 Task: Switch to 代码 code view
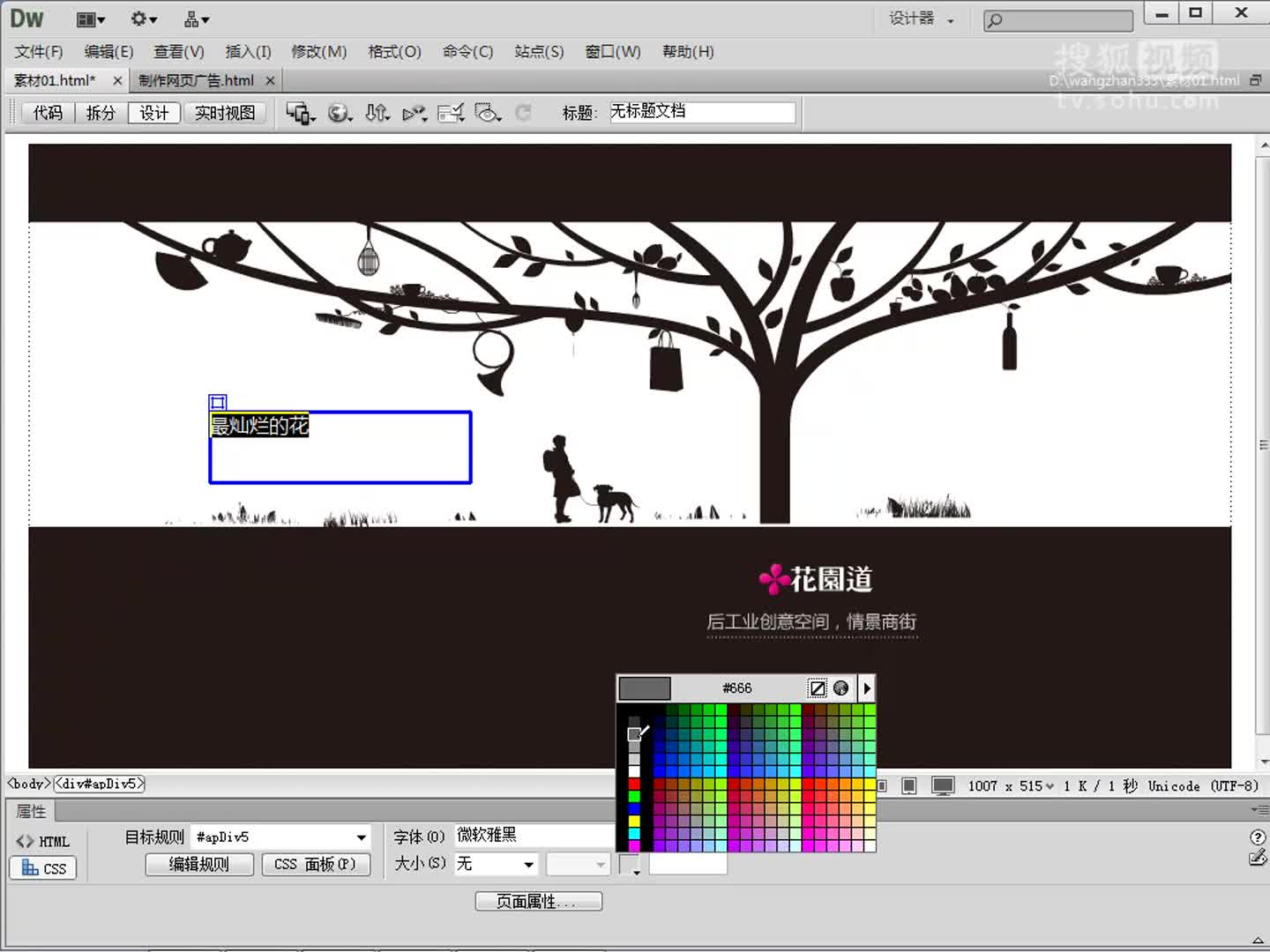tap(49, 113)
